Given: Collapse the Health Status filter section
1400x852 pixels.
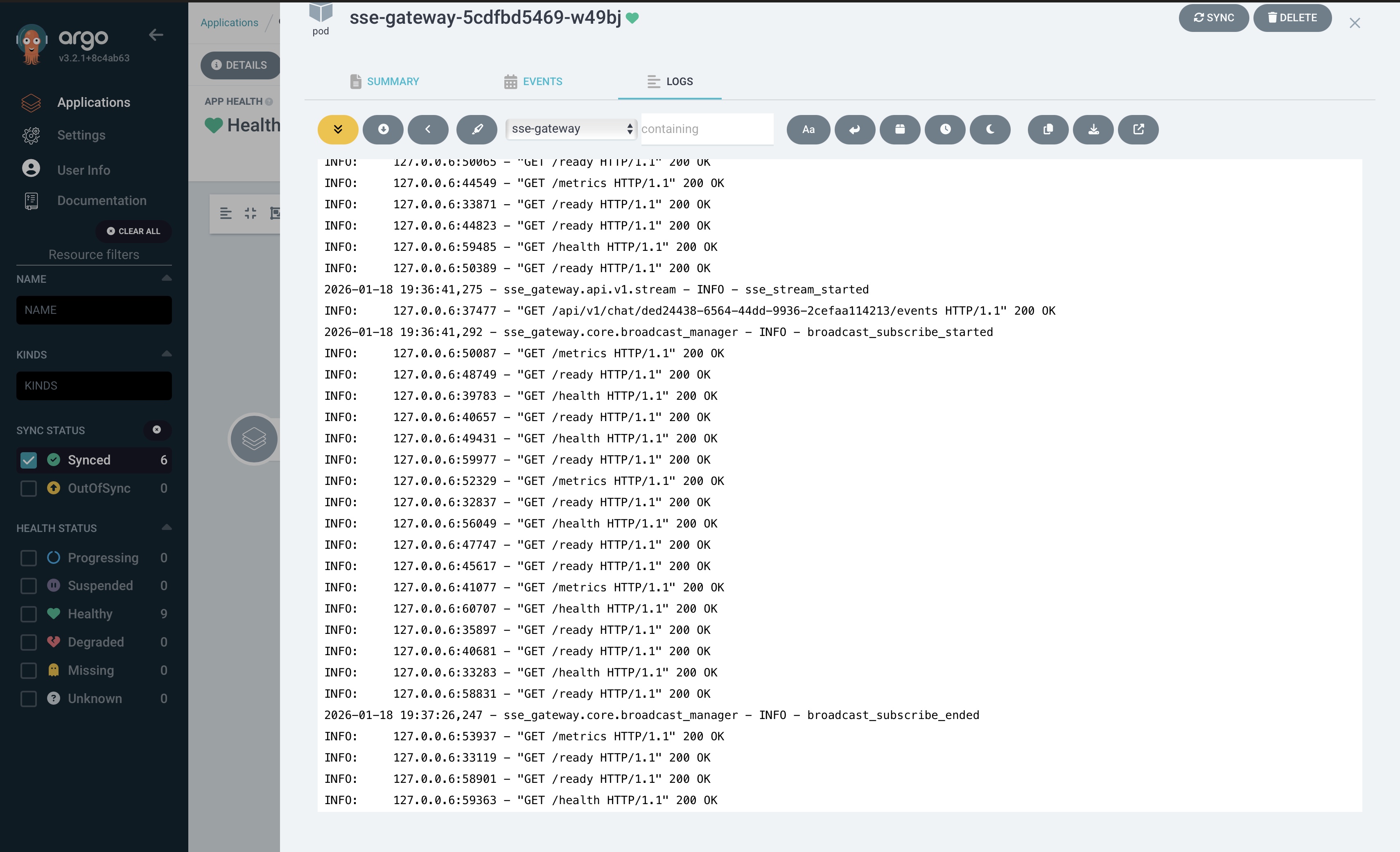Looking at the screenshot, I should coord(167,527).
